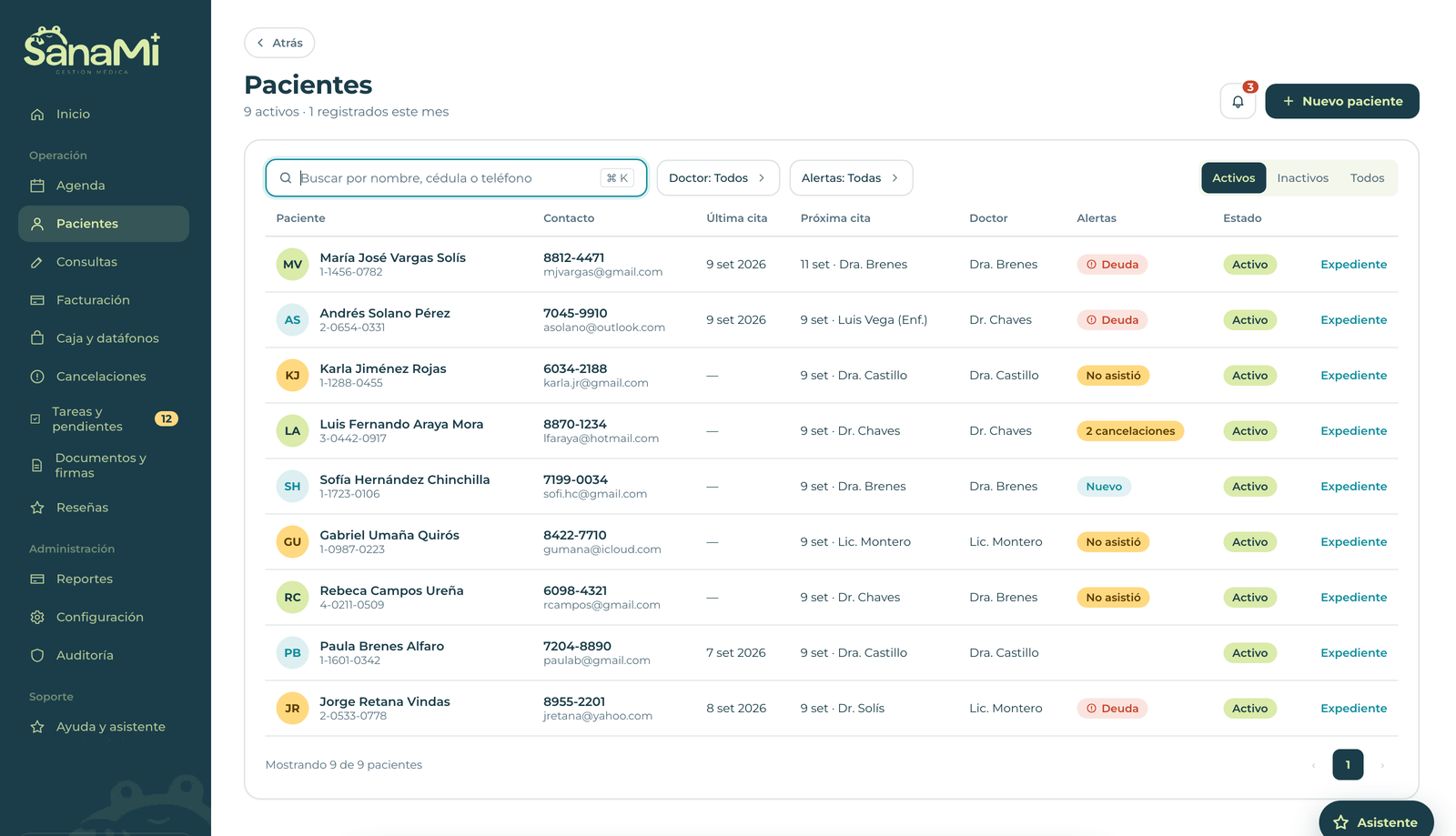Click the Caja y datáfonos bag icon
The width and height of the screenshot is (1456, 836).
pyautogui.click(x=37, y=338)
